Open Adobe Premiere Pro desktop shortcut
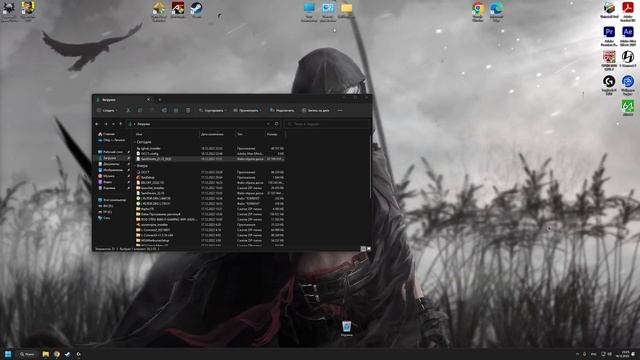The width and height of the screenshot is (640, 360). point(609,36)
